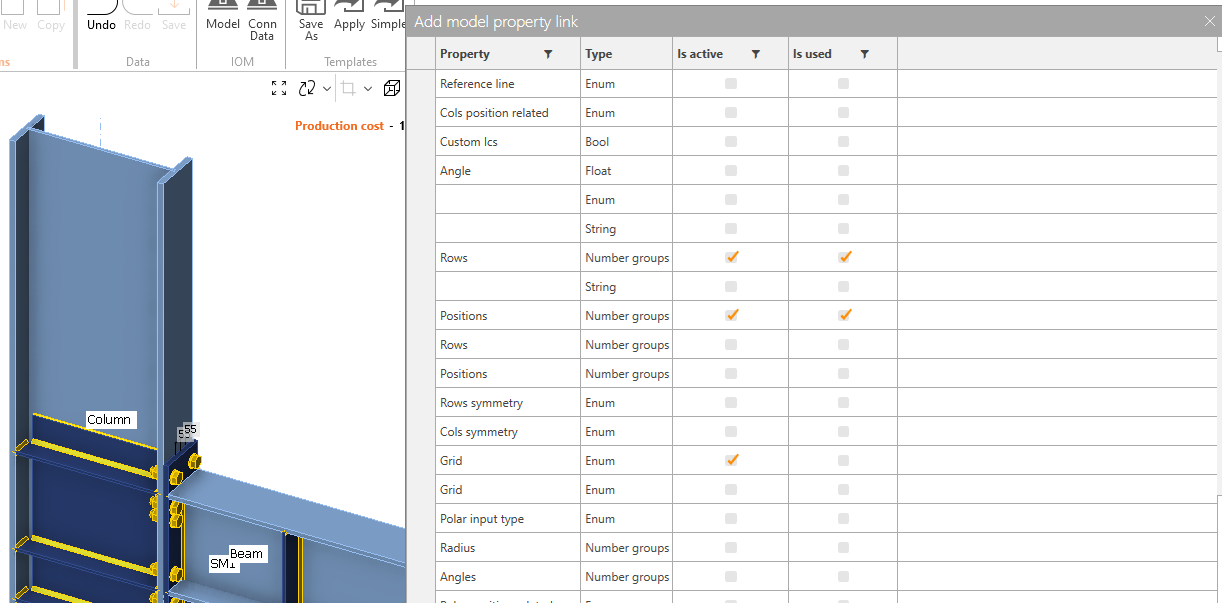
Task: Click the Save button
Action: pyautogui.click(x=174, y=18)
